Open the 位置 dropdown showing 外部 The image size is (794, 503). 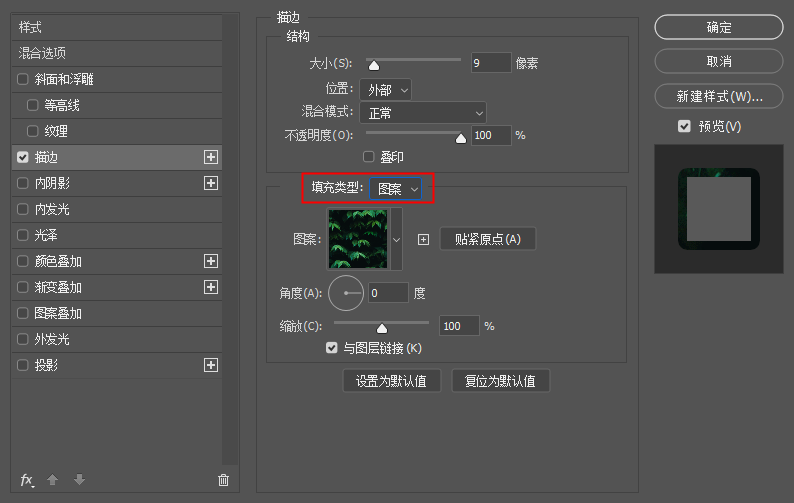385,90
